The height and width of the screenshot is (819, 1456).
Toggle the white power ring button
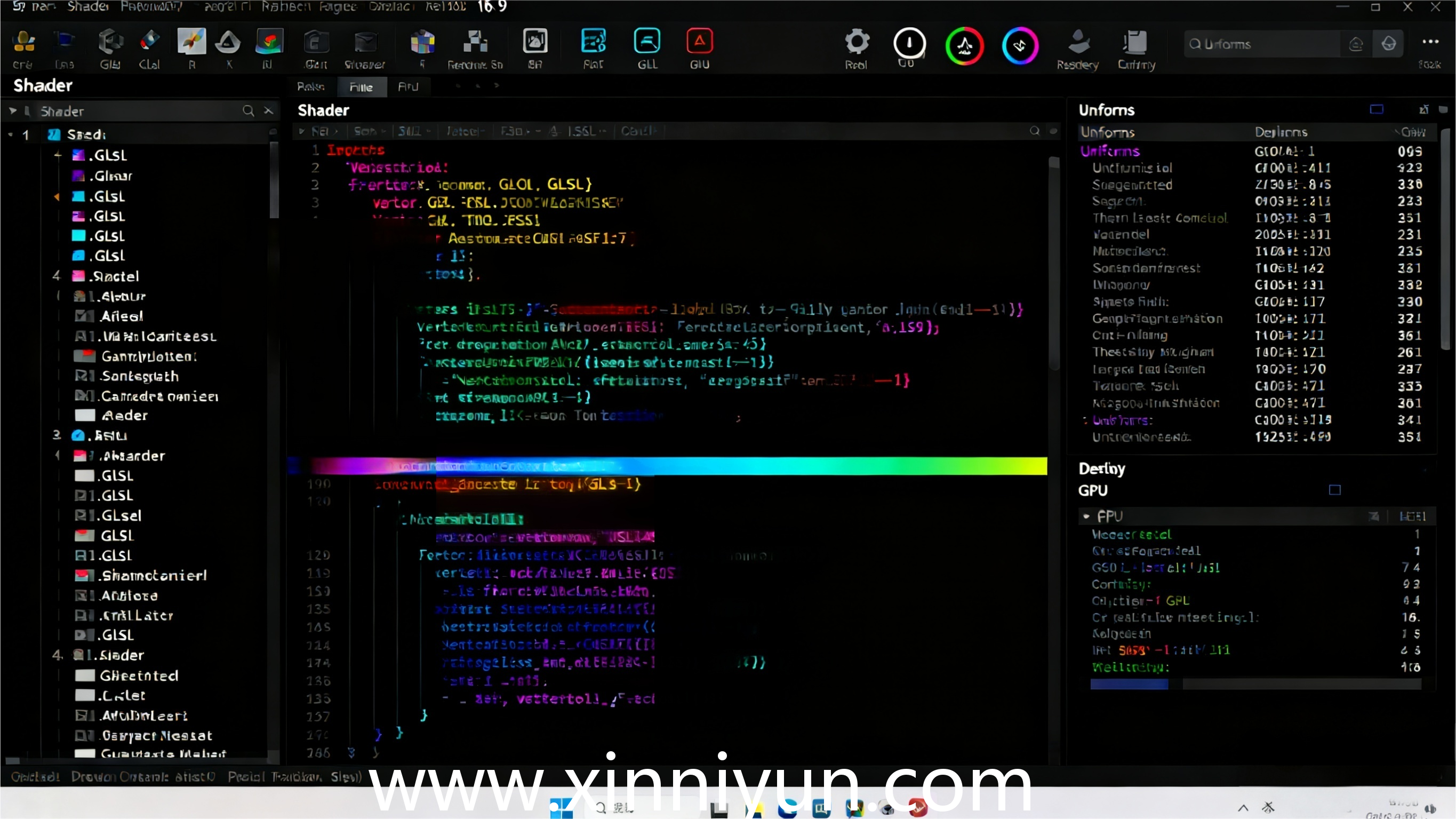[909, 43]
